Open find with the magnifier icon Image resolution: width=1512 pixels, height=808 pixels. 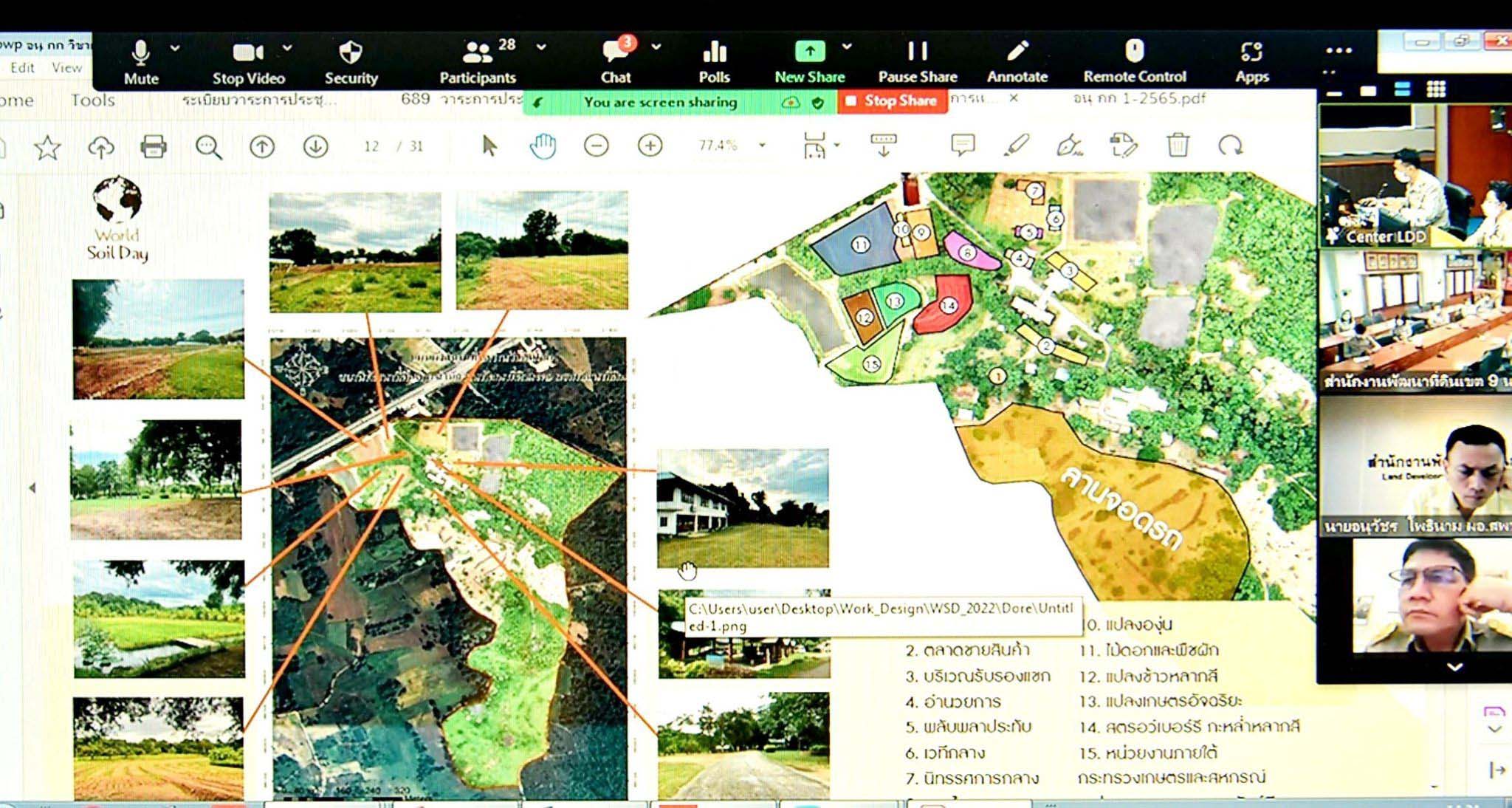click(x=208, y=147)
